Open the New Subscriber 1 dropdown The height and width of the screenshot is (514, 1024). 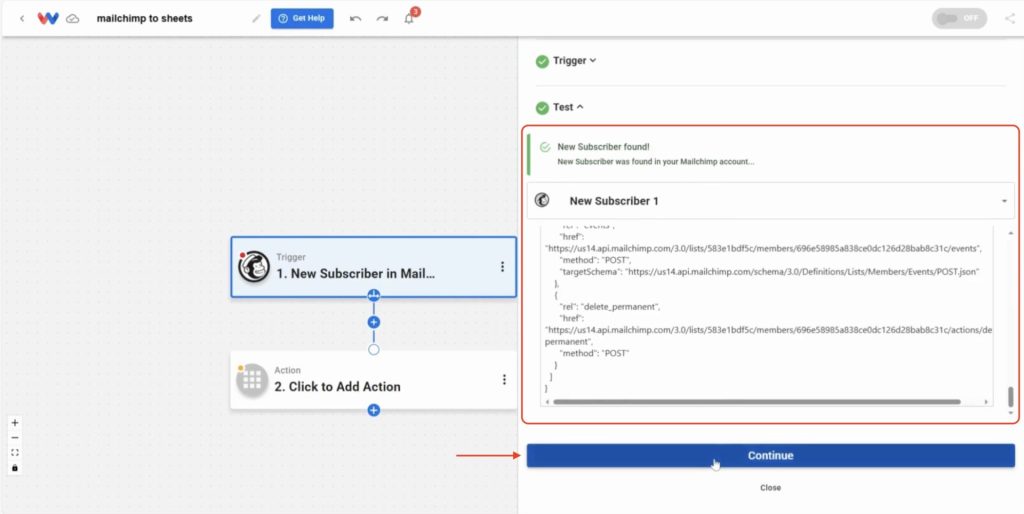[771, 201]
